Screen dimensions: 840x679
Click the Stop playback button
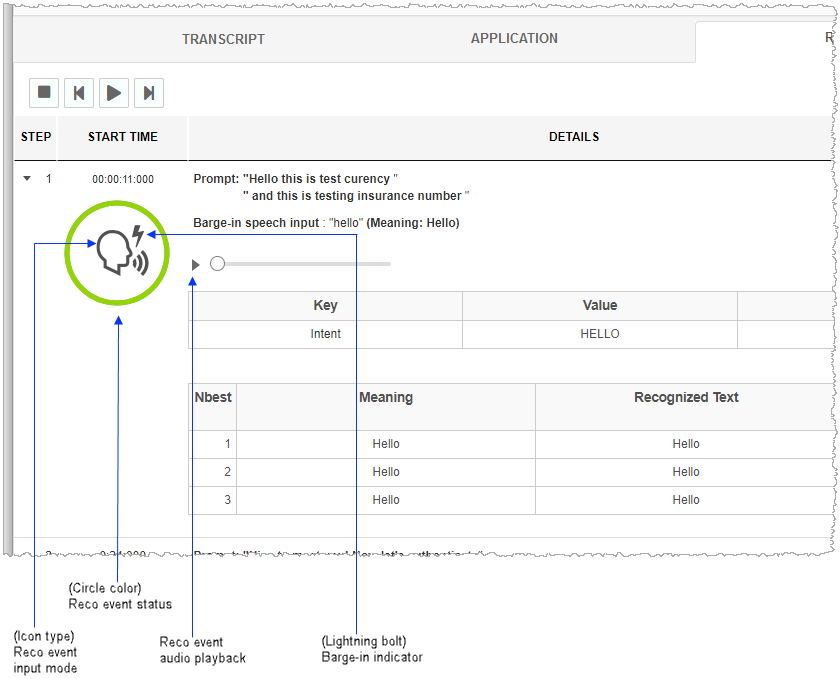coord(44,93)
